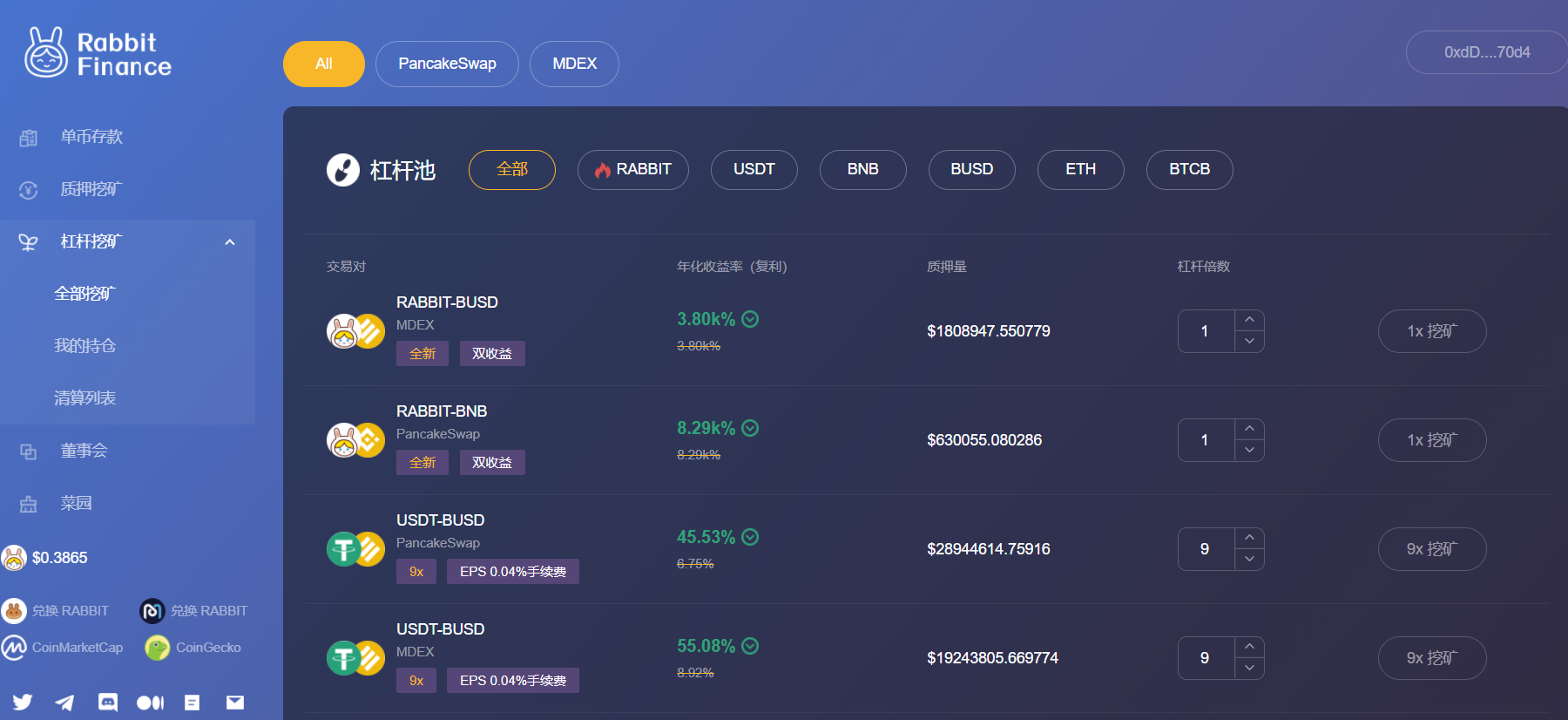Select the All exchange filter
The height and width of the screenshot is (720, 1568).
pyautogui.click(x=324, y=64)
